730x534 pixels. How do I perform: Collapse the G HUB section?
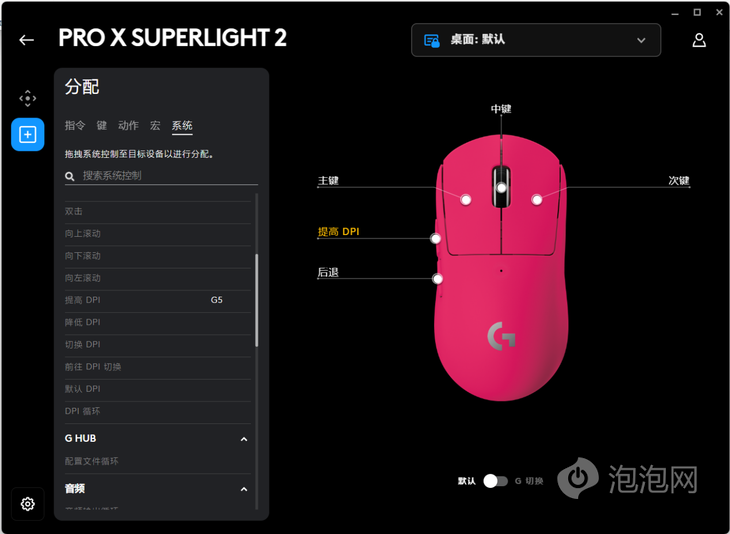click(243, 439)
